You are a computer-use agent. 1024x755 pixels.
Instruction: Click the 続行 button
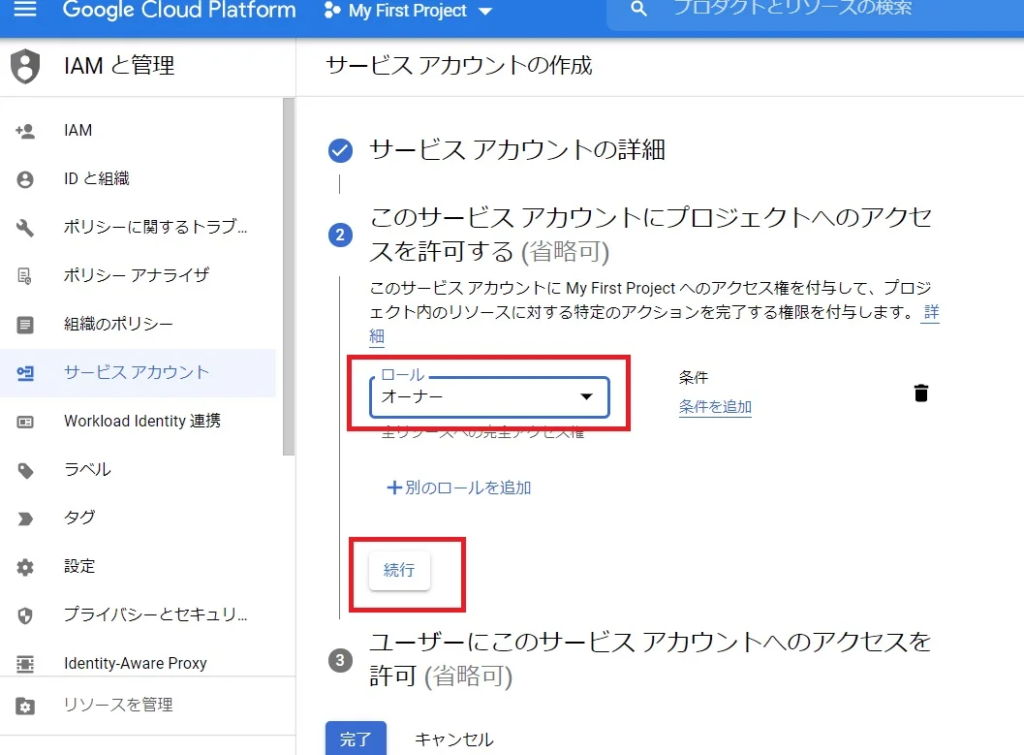(399, 570)
